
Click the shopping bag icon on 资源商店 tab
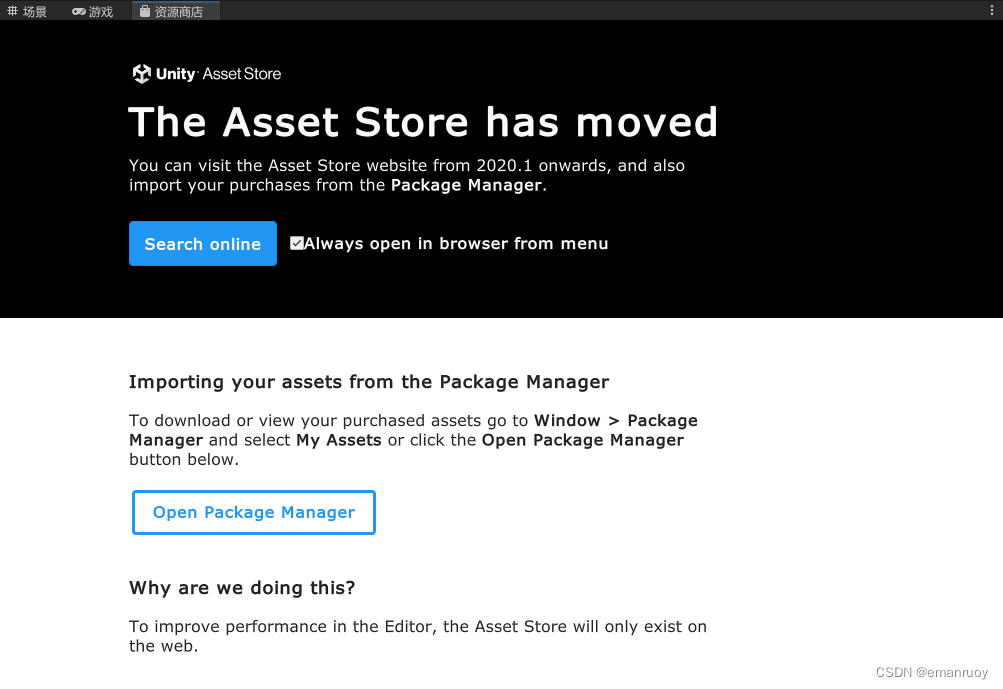(145, 11)
